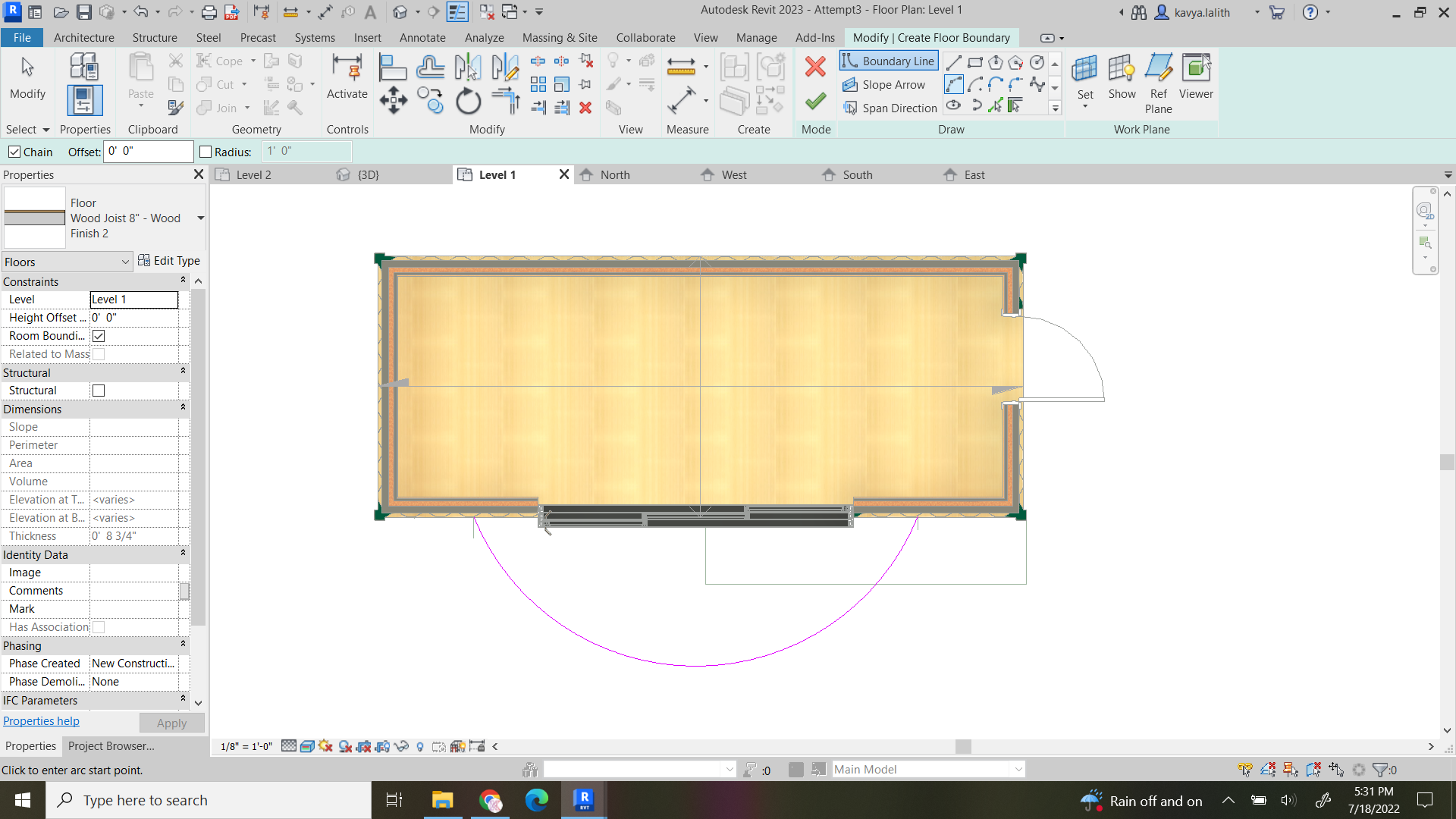Click the red X to cancel edit mode
Viewport: 1456px width, 819px height.
click(814, 67)
